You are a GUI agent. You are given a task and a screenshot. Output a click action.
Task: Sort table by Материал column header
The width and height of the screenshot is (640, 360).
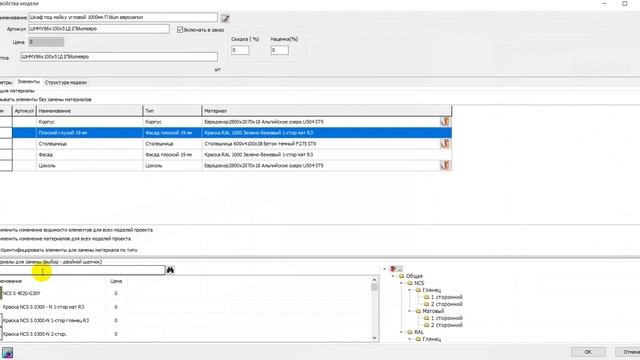point(327,111)
